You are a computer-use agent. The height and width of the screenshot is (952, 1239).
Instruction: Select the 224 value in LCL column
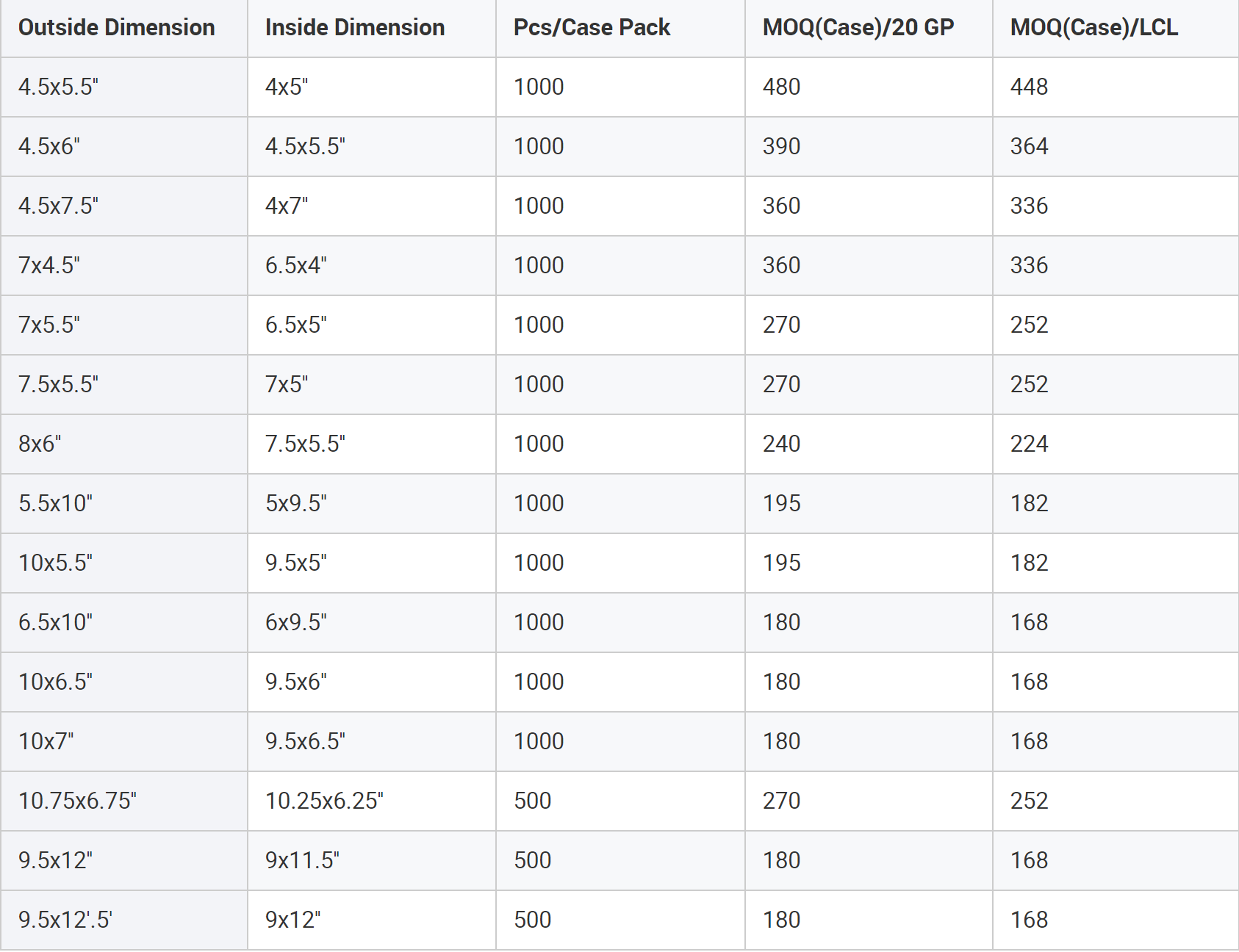[1116, 444]
